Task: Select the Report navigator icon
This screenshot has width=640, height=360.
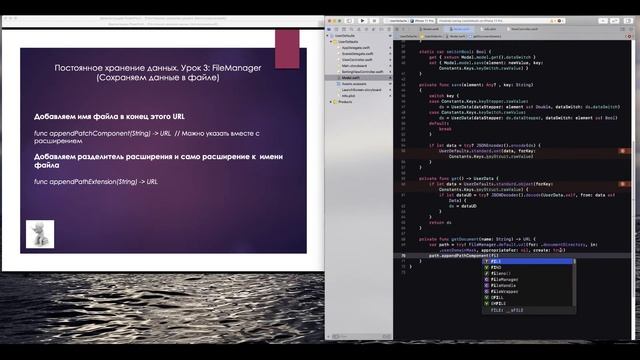Action: point(389,29)
